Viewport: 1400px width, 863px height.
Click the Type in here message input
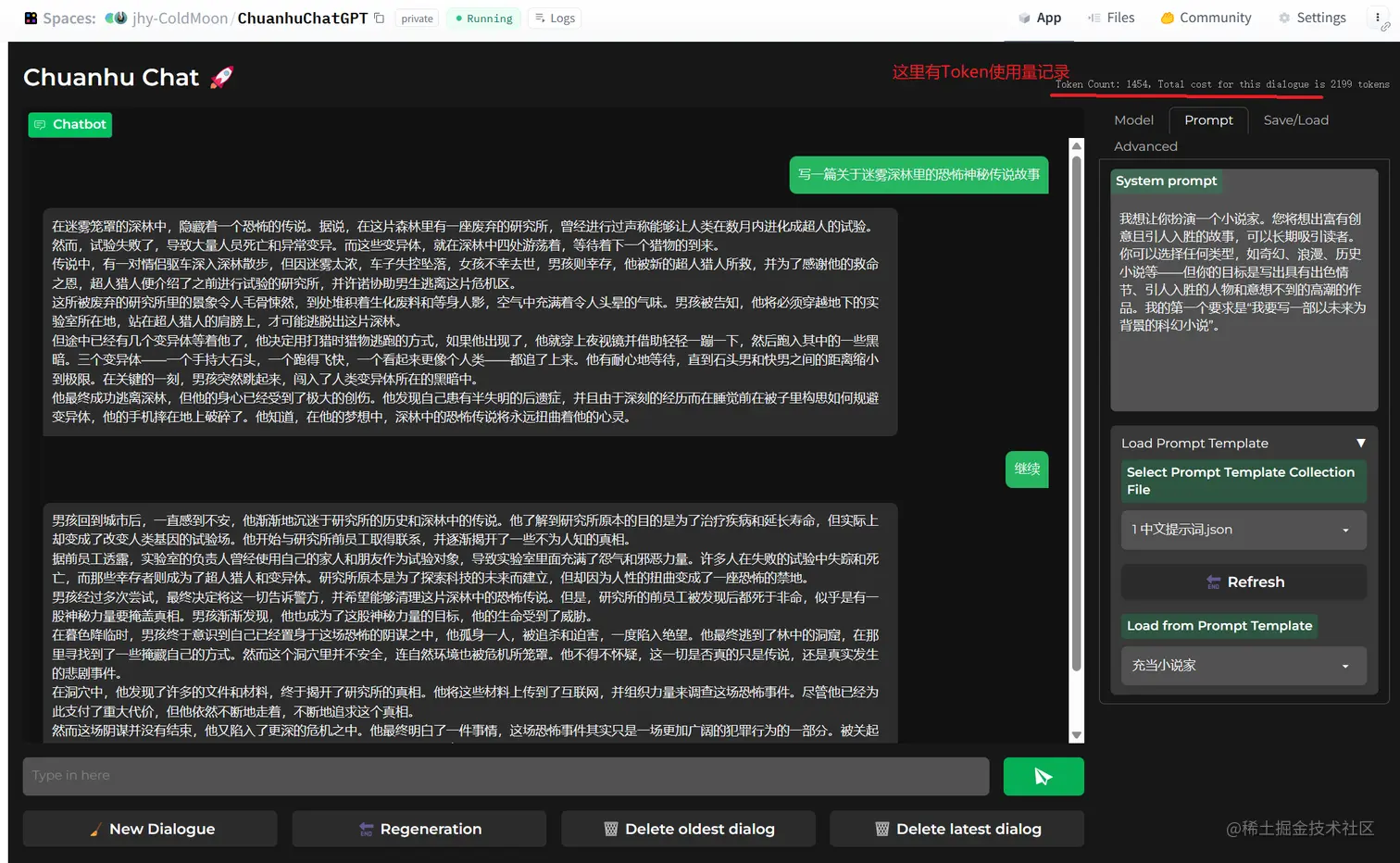point(506,776)
